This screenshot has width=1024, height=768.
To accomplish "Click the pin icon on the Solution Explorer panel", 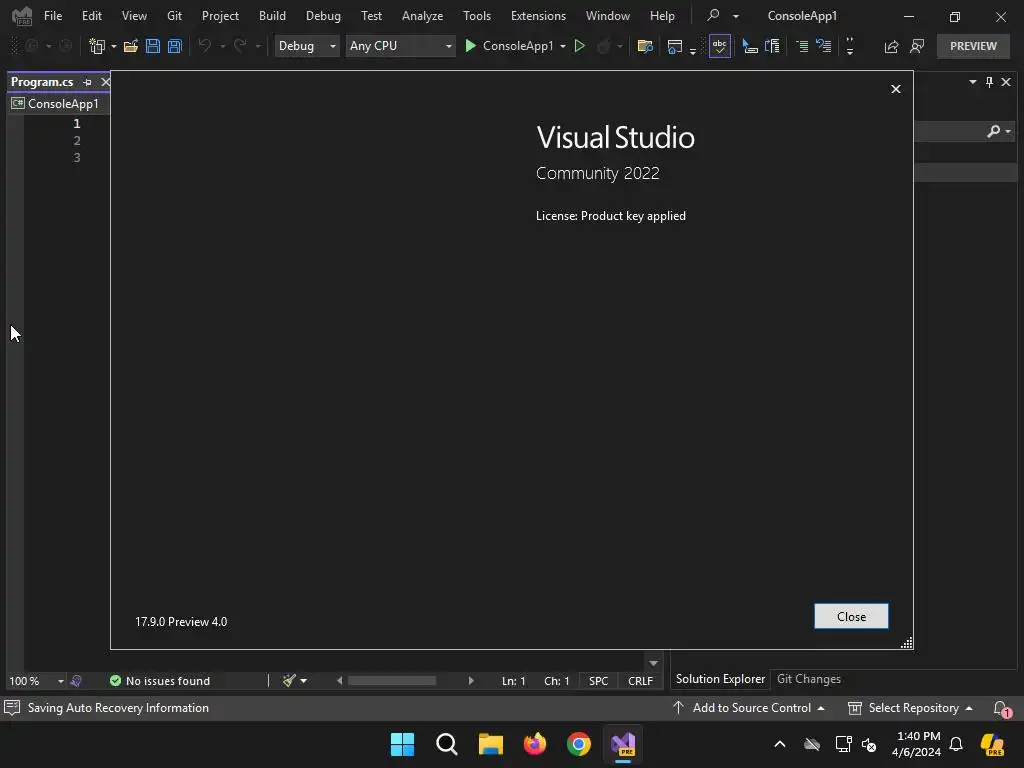I will coord(989,82).
